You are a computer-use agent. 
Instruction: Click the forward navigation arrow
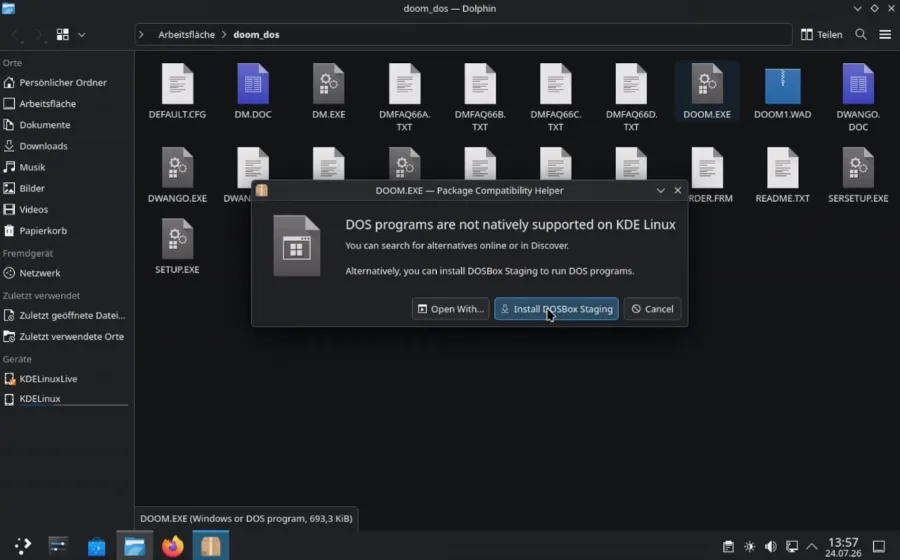pos(38,34)
